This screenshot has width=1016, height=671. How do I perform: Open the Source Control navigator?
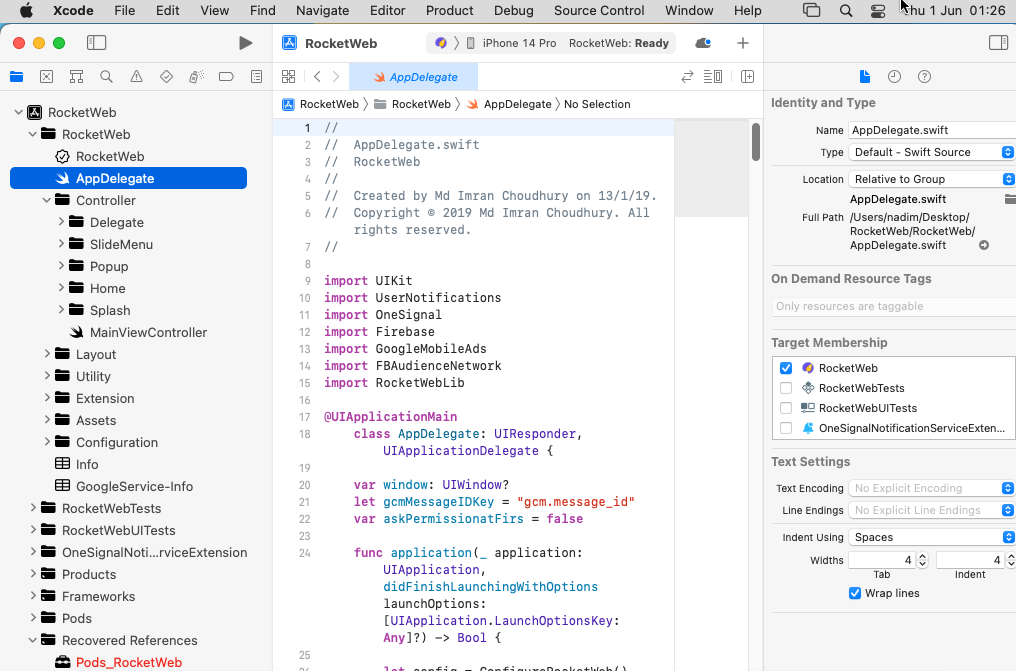[47, 76]
